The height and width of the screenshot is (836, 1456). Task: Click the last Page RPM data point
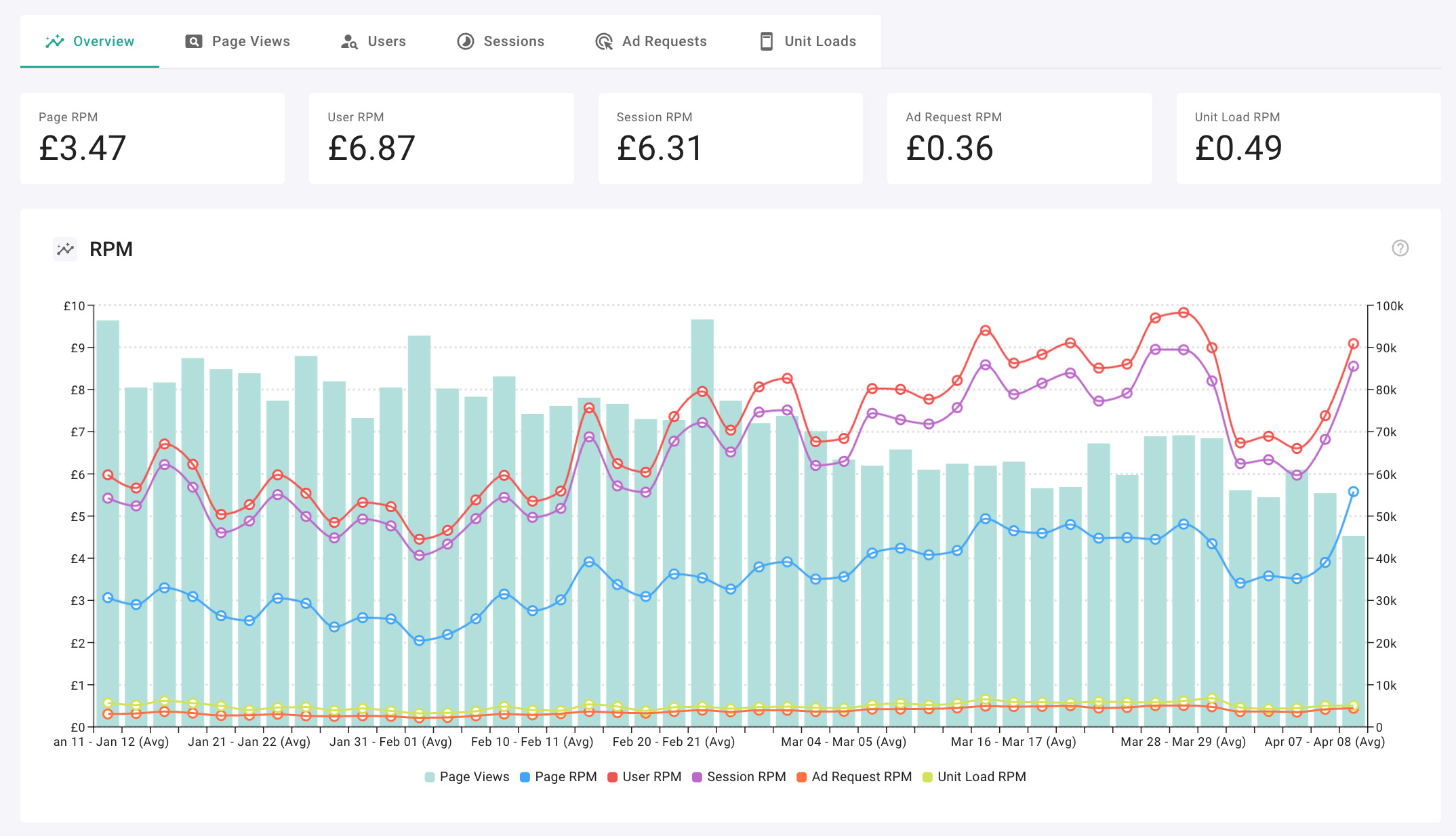click(x=1353, y=492)
